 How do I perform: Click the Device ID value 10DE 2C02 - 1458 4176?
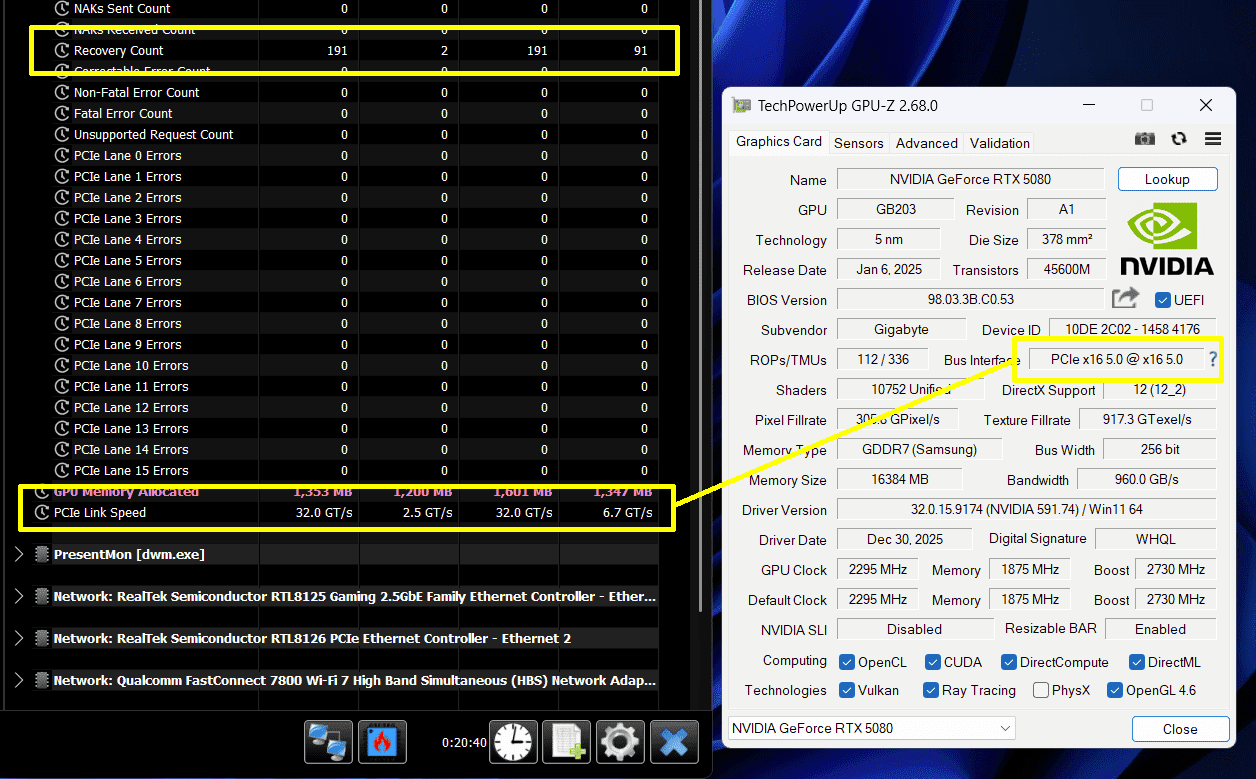[1132, 329]
